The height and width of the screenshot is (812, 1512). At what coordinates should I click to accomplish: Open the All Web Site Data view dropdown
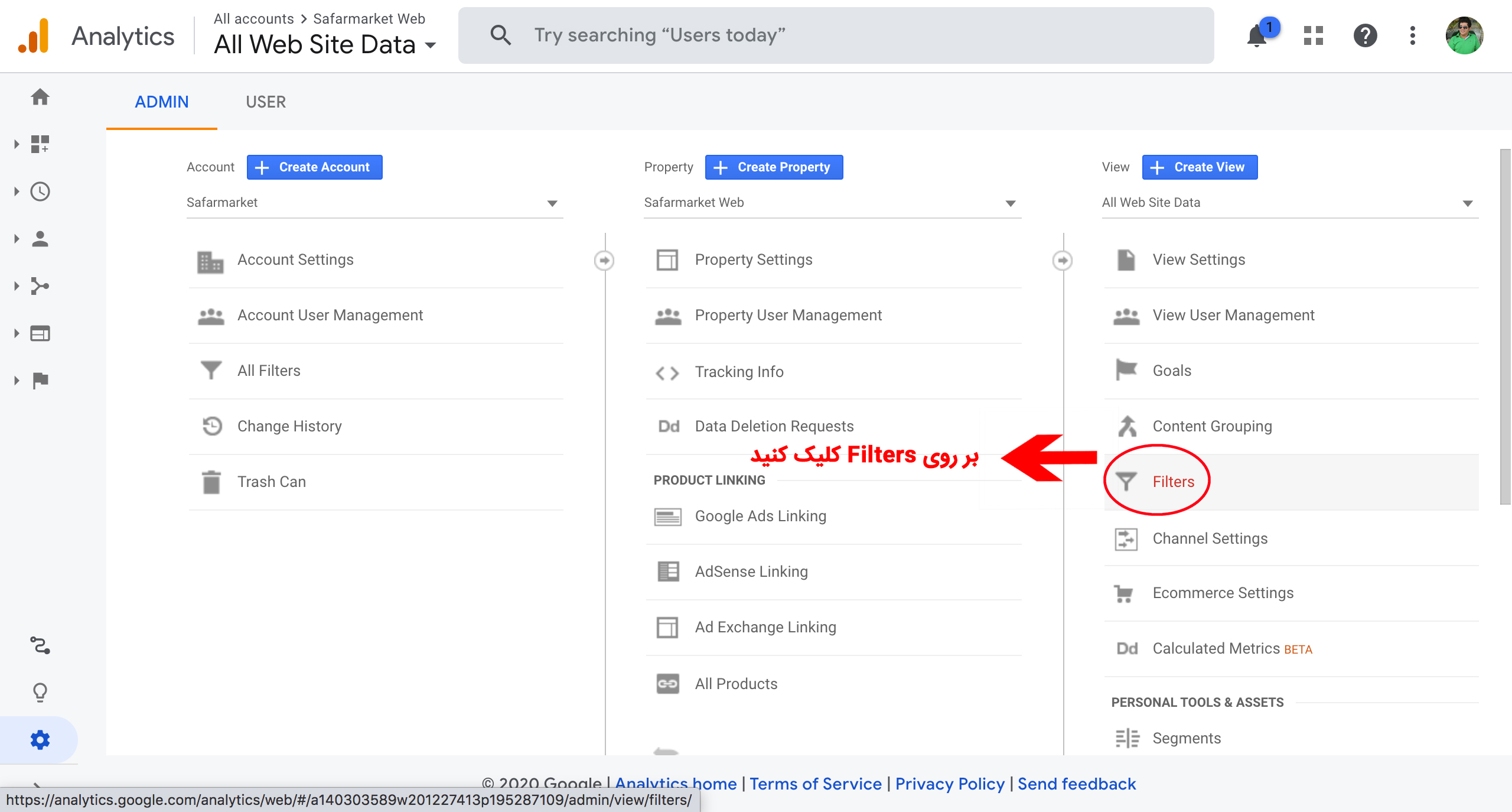point(1290,203)
